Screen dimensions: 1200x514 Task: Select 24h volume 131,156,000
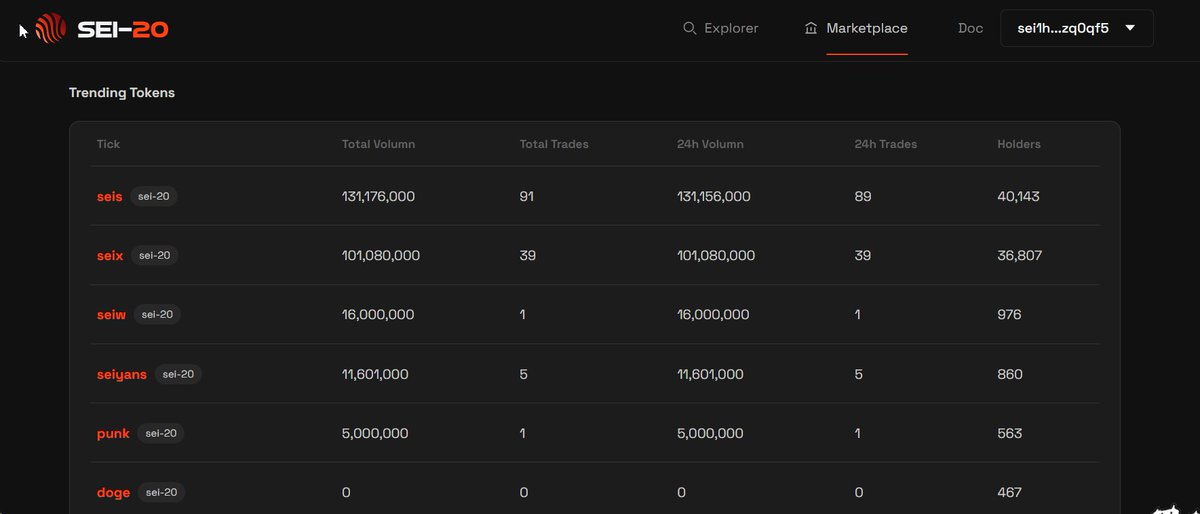(714, 197)
